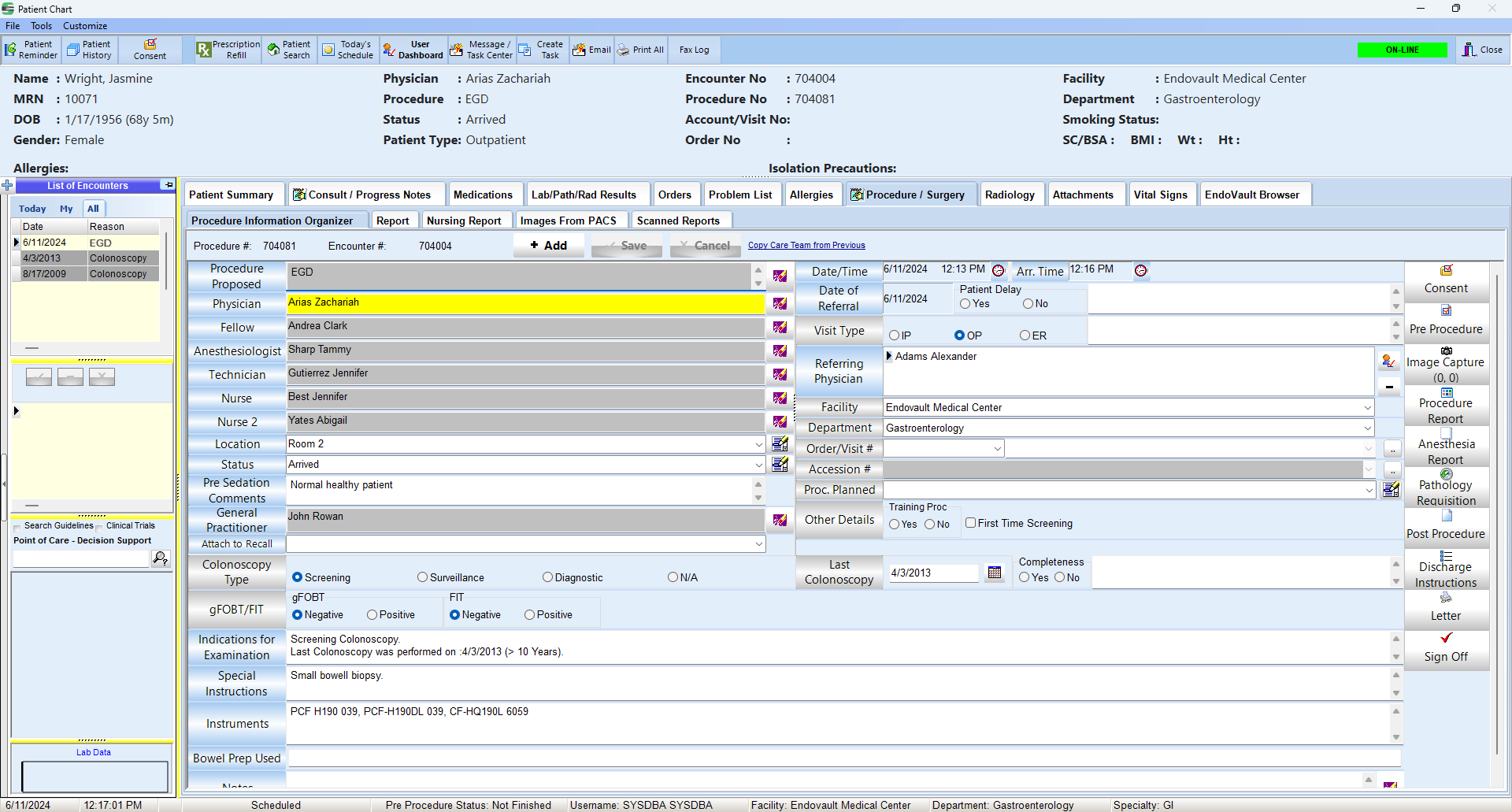Click Copy Care Team from Previous link
The image size is (1512, 812).
(806, 246)
